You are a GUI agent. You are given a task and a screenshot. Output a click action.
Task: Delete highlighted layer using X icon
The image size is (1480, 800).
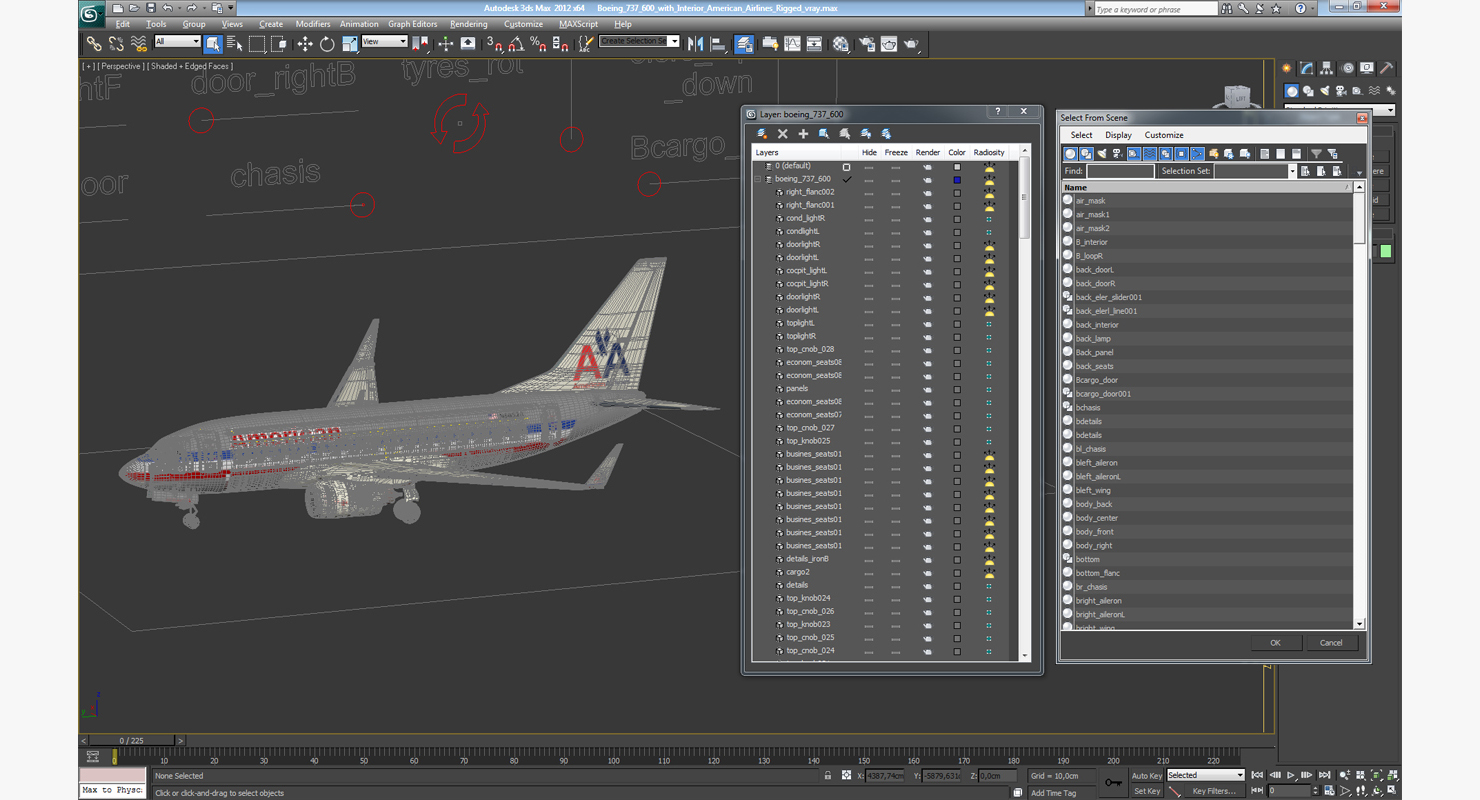coord(783,133)
